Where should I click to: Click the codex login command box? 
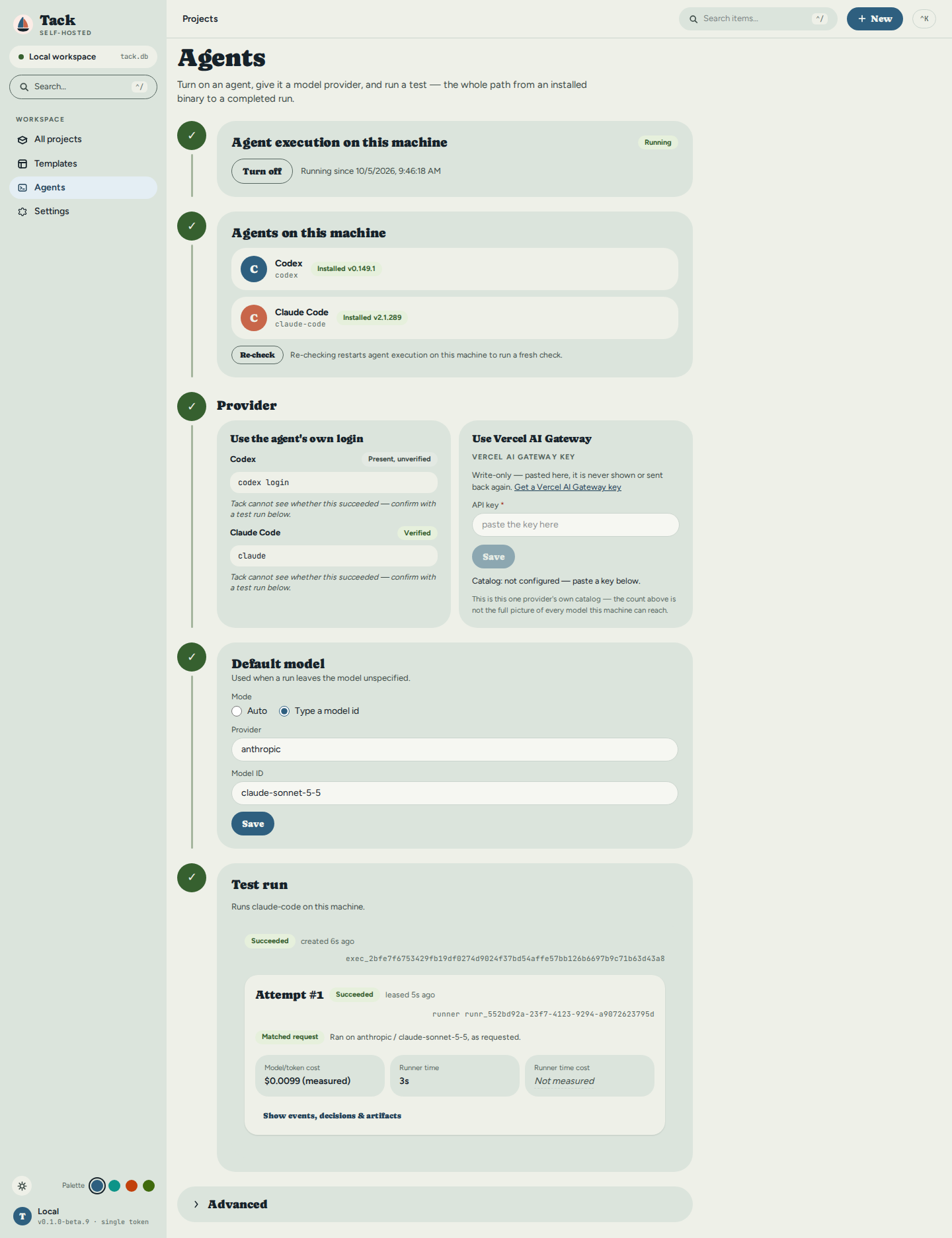334,483
